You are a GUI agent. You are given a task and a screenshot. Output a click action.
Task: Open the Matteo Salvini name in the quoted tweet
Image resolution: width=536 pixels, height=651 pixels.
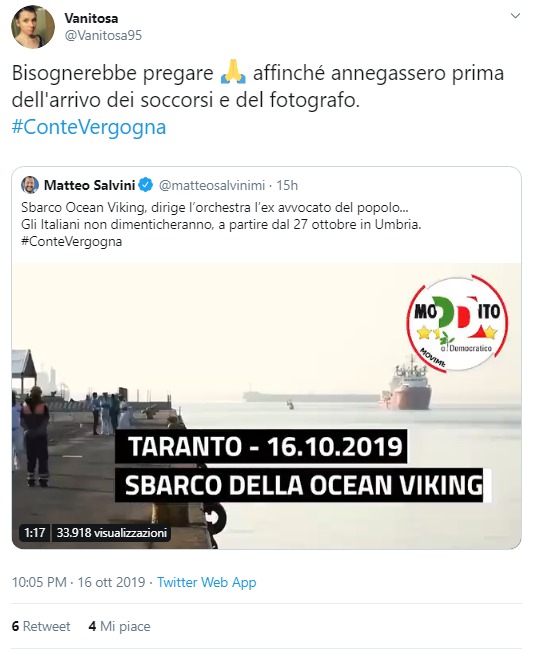[90, 185]
